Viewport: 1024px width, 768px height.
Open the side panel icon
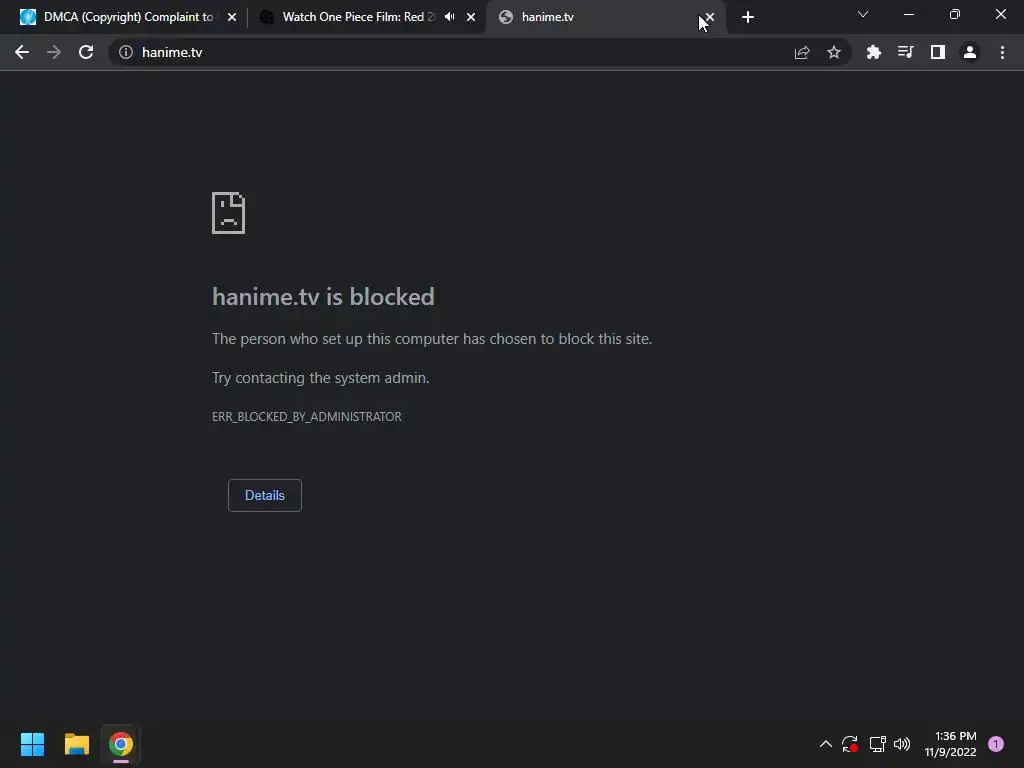938,52
